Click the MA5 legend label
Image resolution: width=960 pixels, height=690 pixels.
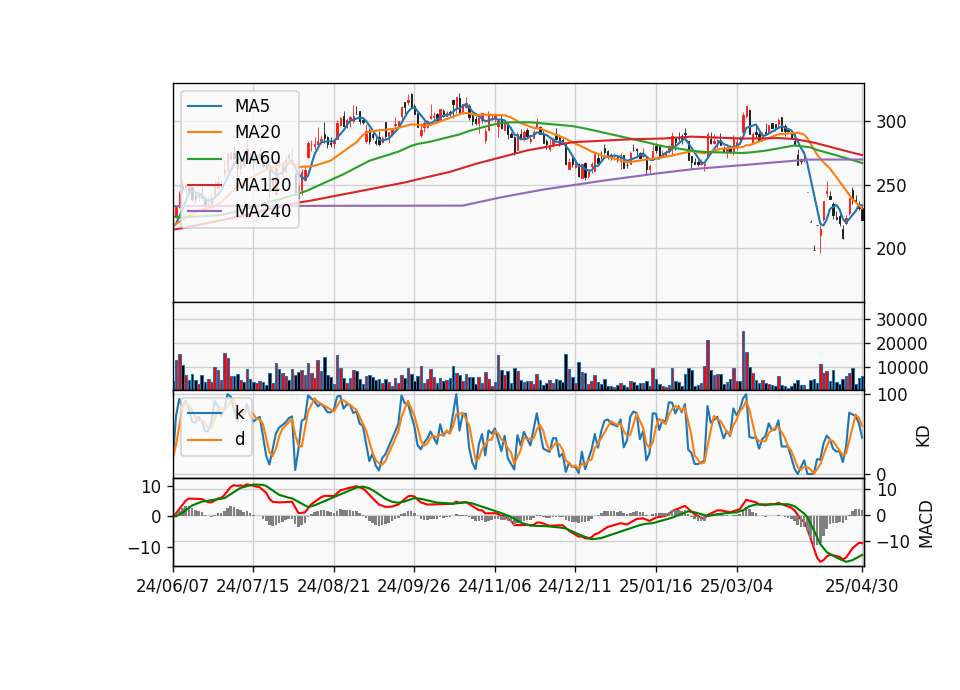point(252,106)
